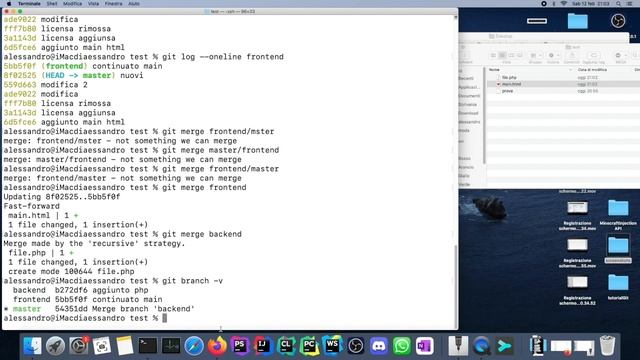Open QuickTime Player in the Dock
Viewport: 640px width, 360px height.
pyautogui.click(x=481, y=346)
